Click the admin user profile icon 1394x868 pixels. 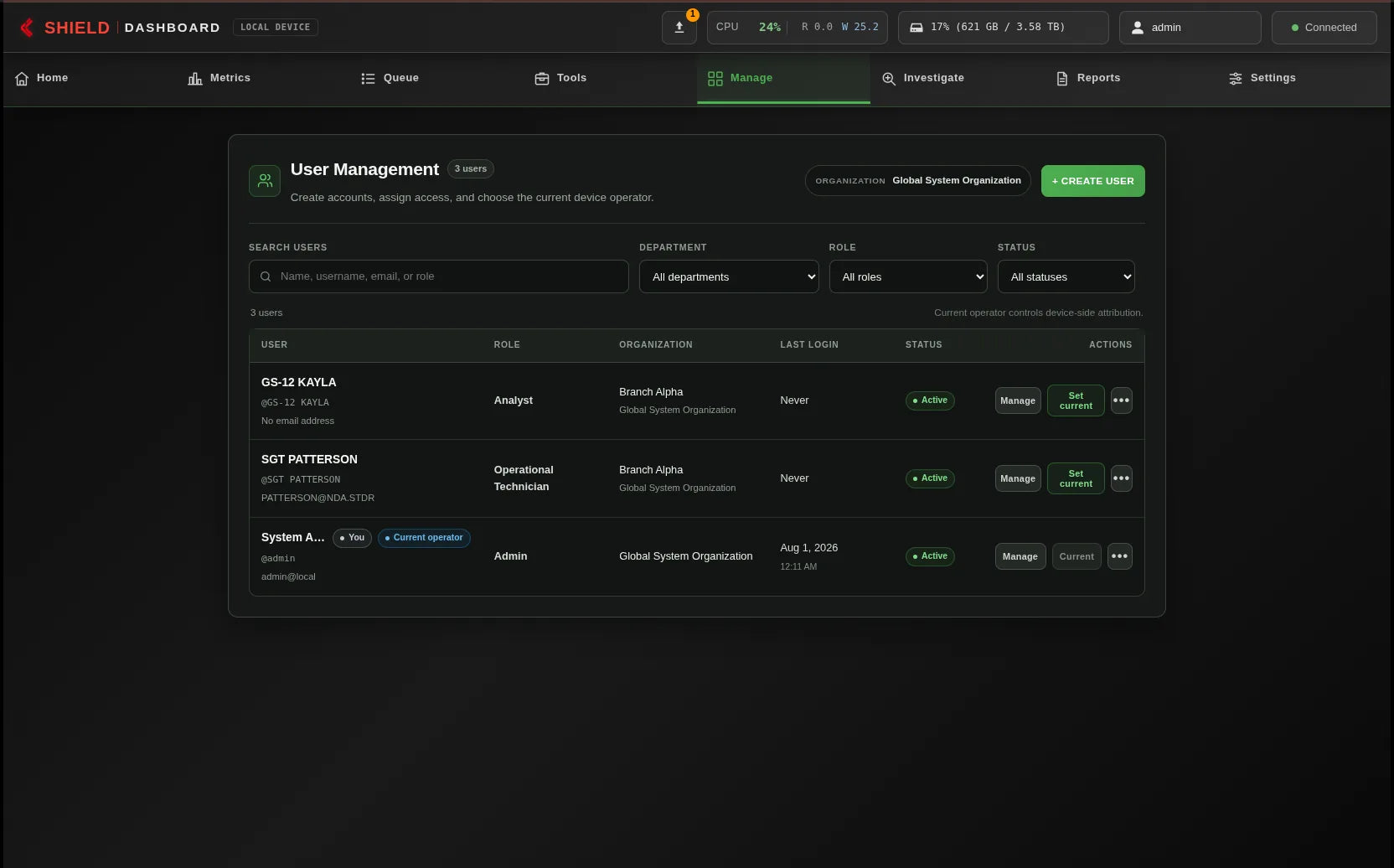click(x=1138, y=28)
